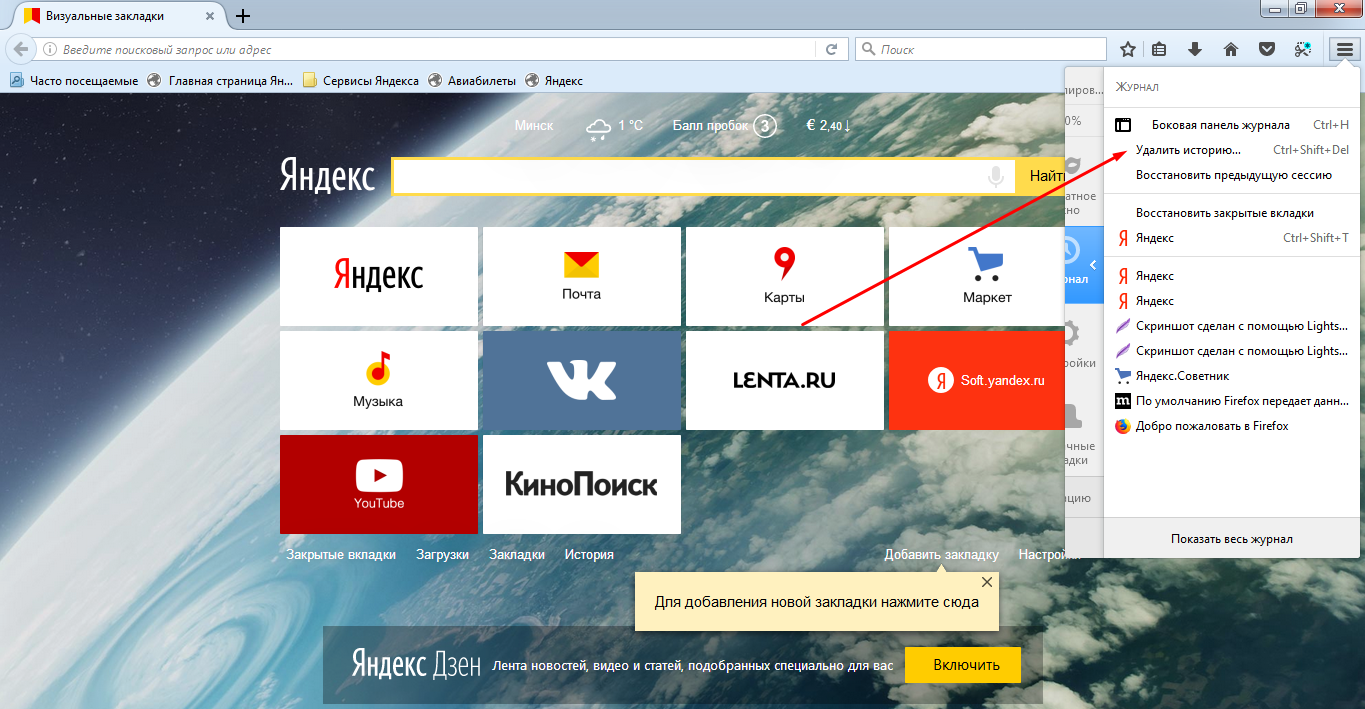Viewport: 1365px width, 709px height.
Task: Open the Почта tile
Action: 582,276
